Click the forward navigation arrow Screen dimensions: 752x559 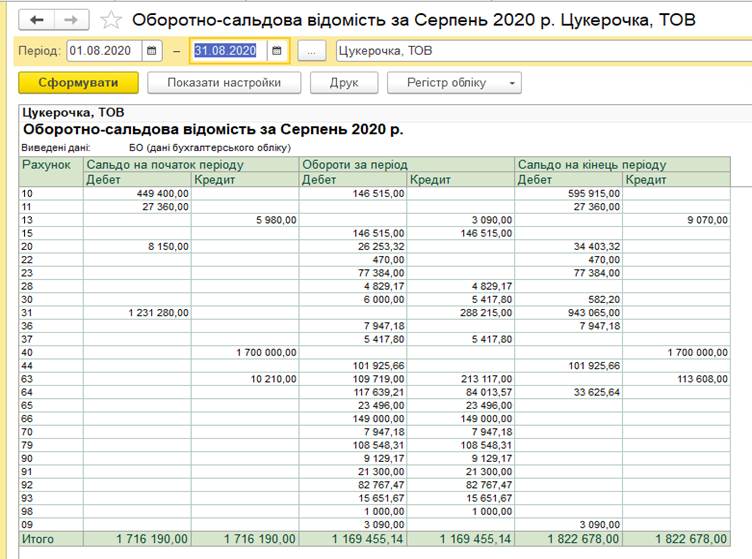click(71, 20)
